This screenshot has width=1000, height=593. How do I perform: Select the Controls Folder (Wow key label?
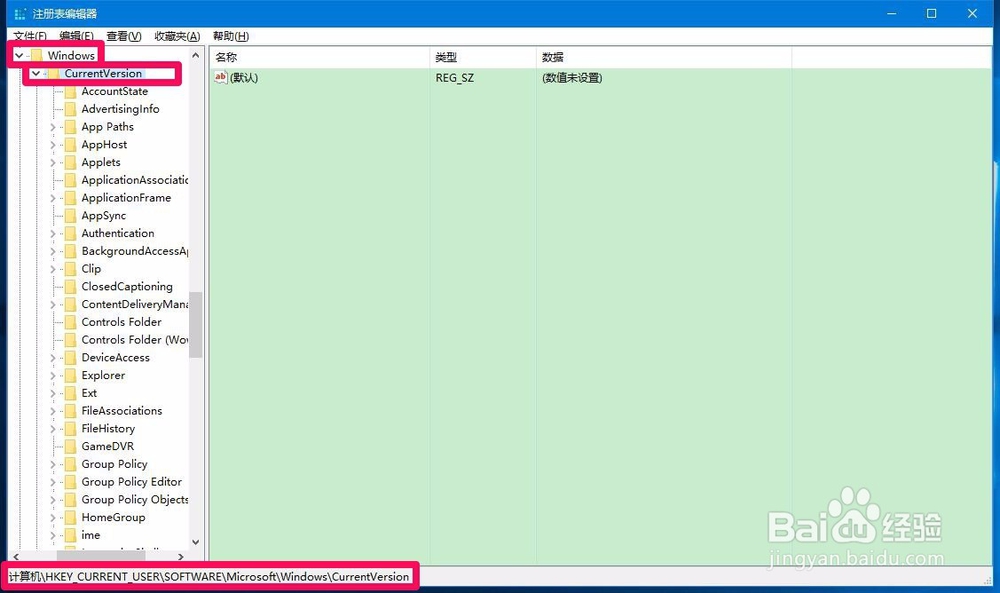135,340
